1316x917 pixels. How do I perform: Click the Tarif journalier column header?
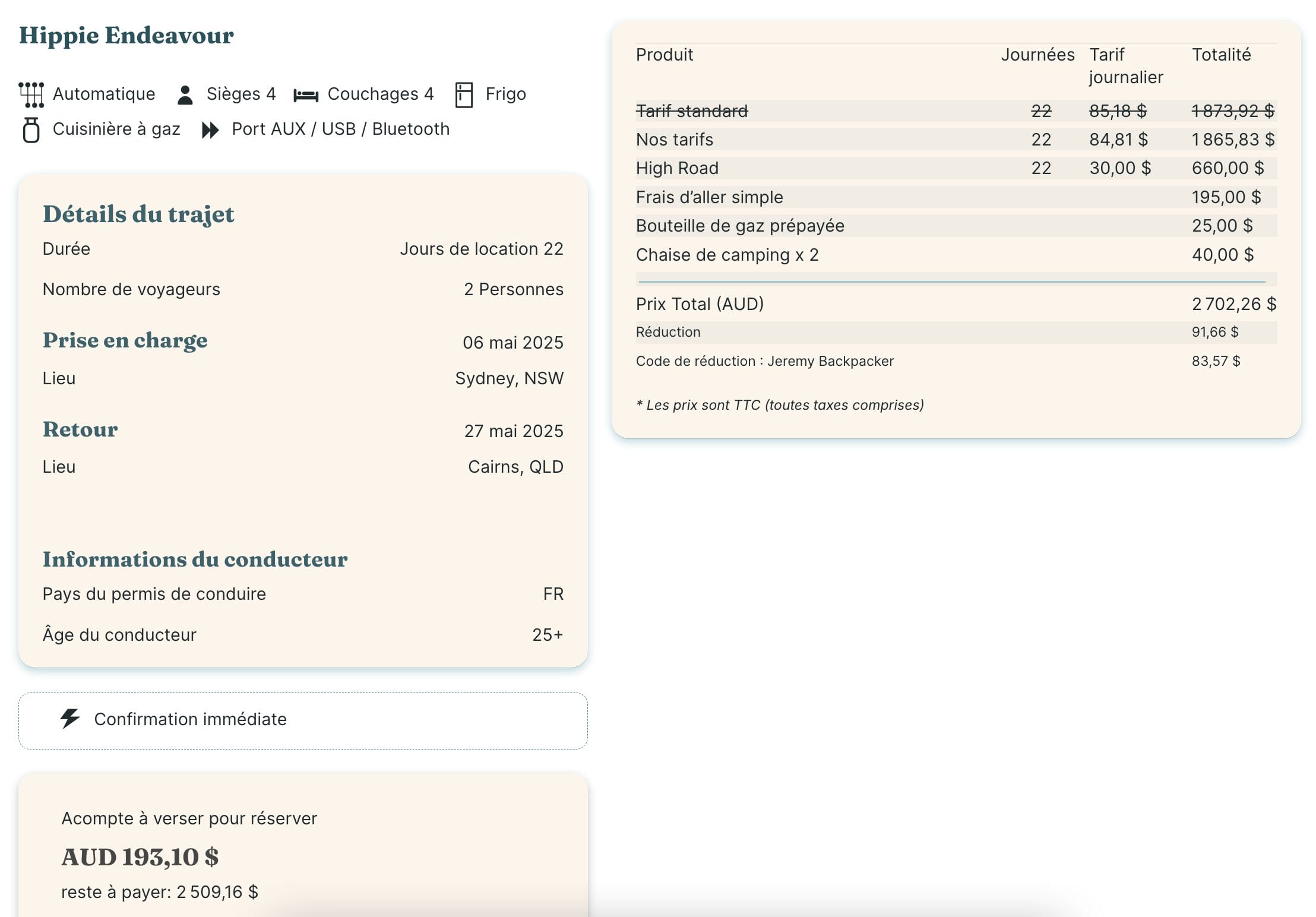pos(1126,66)
